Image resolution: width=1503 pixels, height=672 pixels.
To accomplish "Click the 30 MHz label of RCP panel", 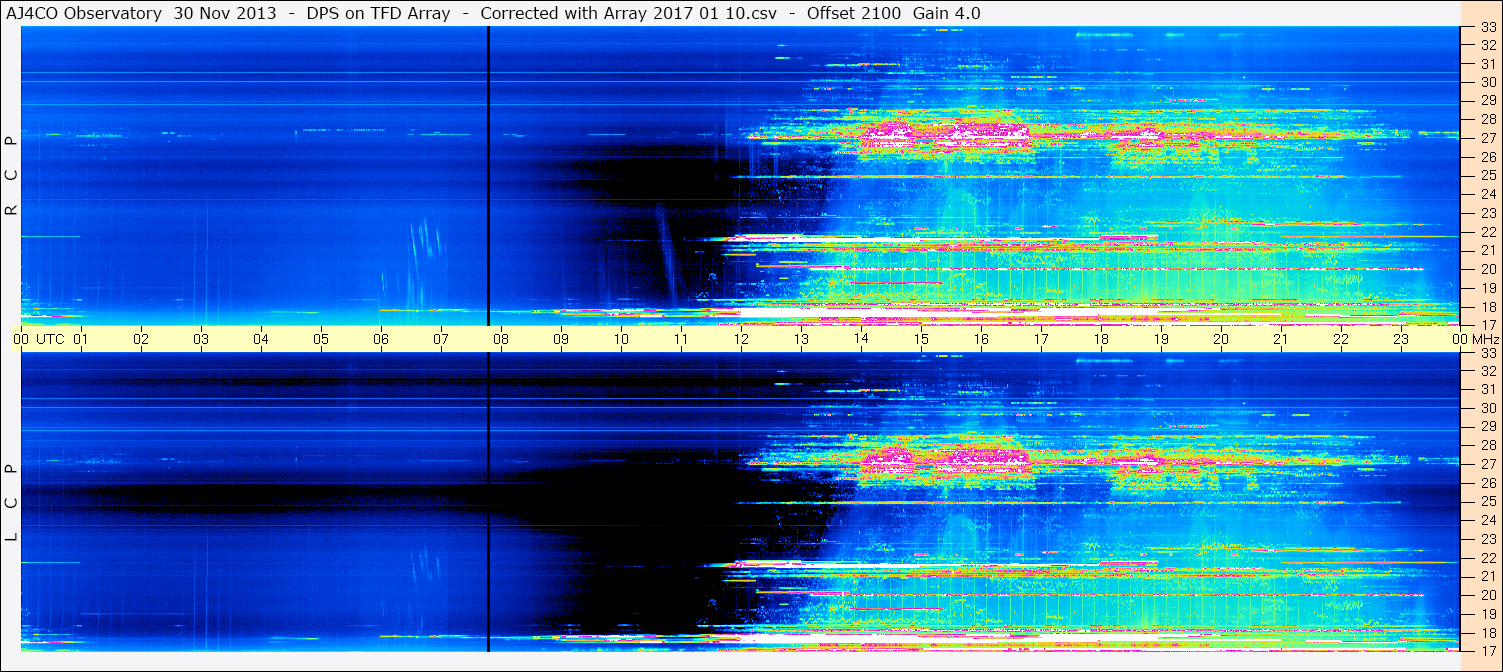I will pos(1487,82).
